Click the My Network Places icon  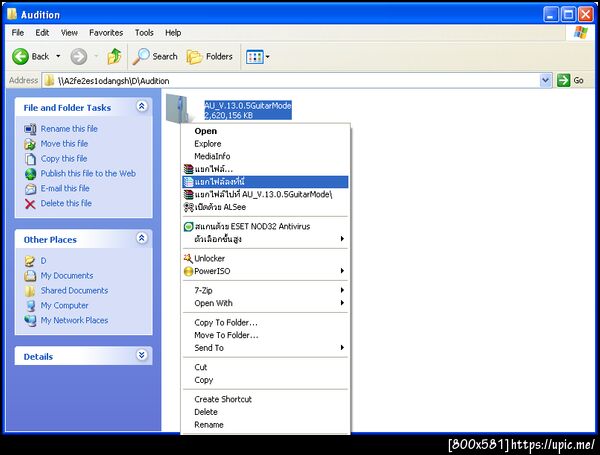[30, 321]
